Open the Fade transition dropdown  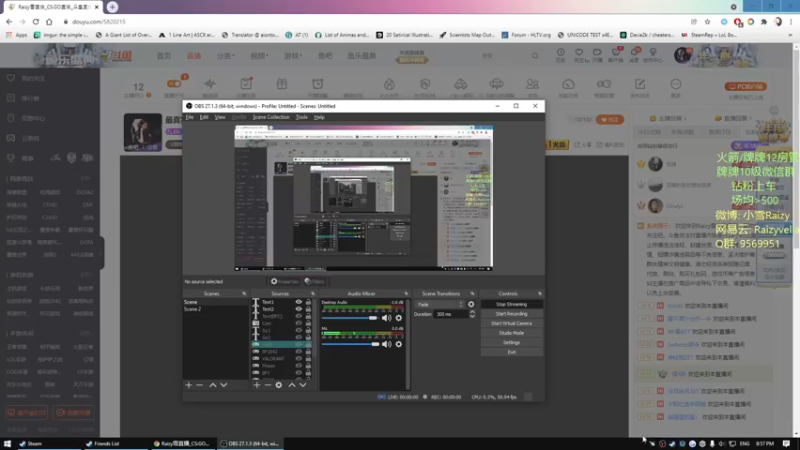pyautogui.click(x=440, y=305)
